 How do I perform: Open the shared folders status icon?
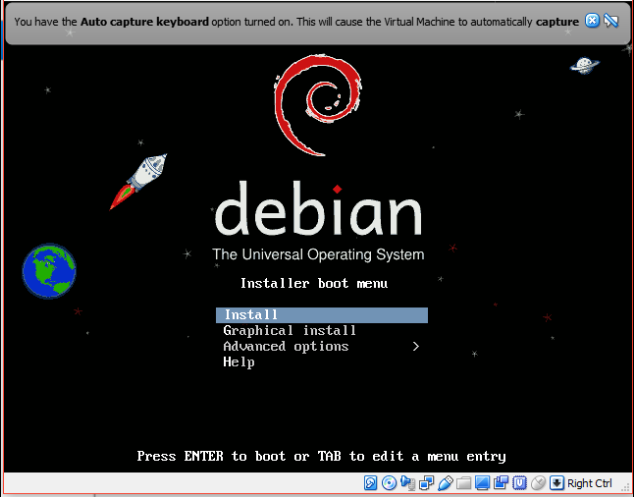[x=463, y=483]
